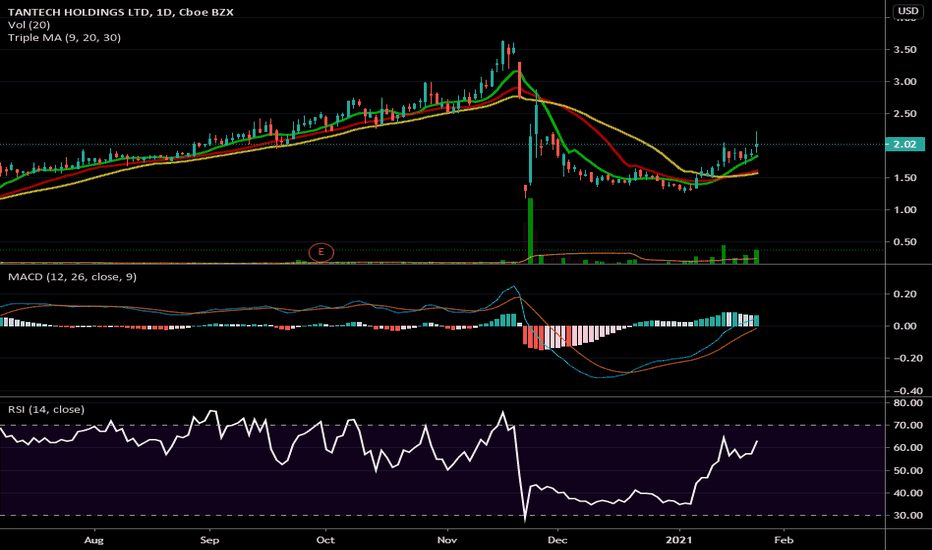The image size is (932, 550).
Task: Click the 3.00 price axis label
Action: click(905, 81)
